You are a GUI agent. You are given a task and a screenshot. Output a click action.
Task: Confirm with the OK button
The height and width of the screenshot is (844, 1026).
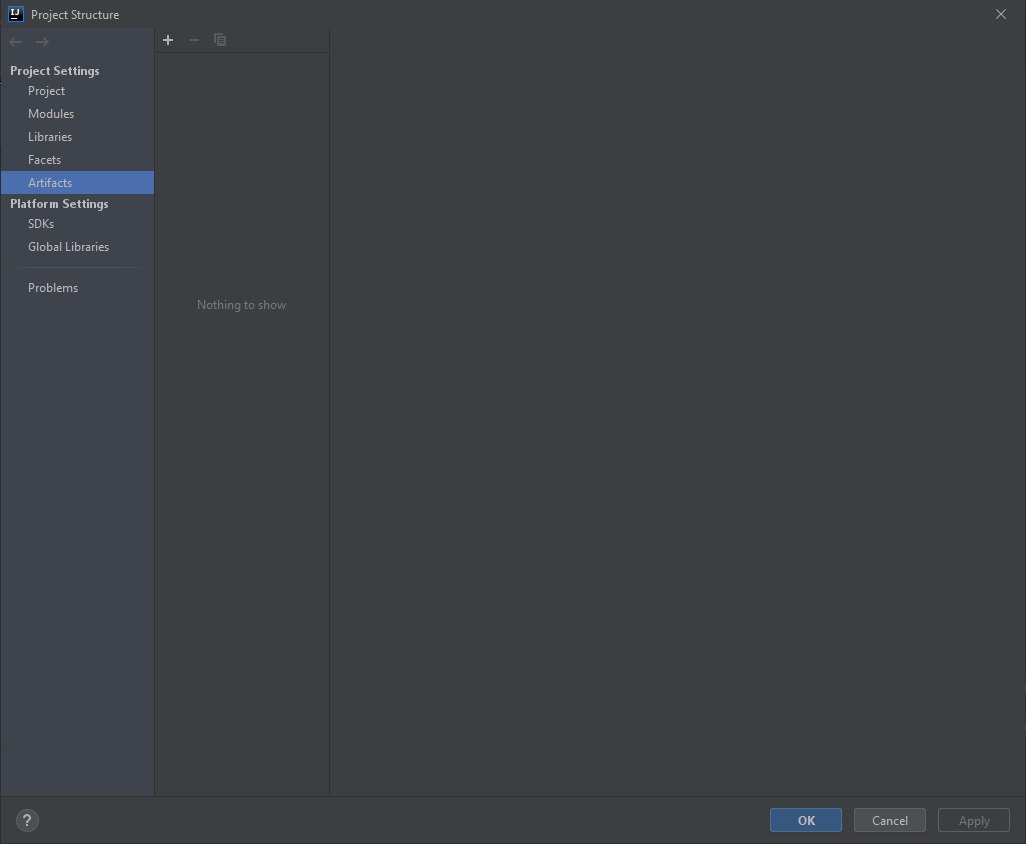coord(805,820)
